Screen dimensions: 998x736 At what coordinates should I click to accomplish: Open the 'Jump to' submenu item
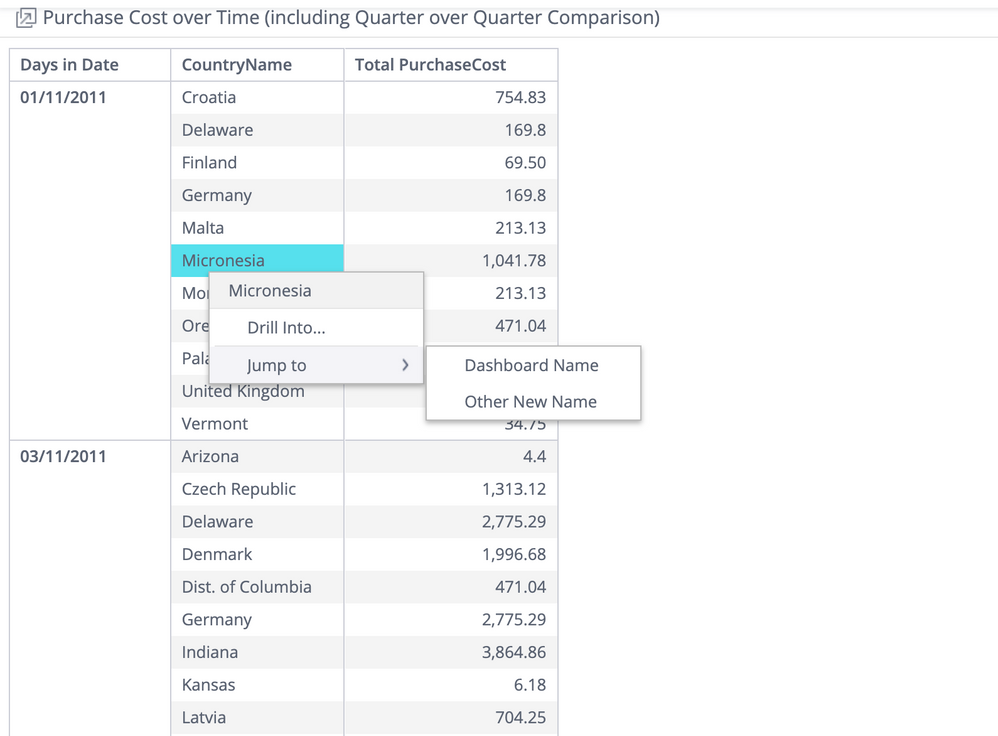[277, 366]
